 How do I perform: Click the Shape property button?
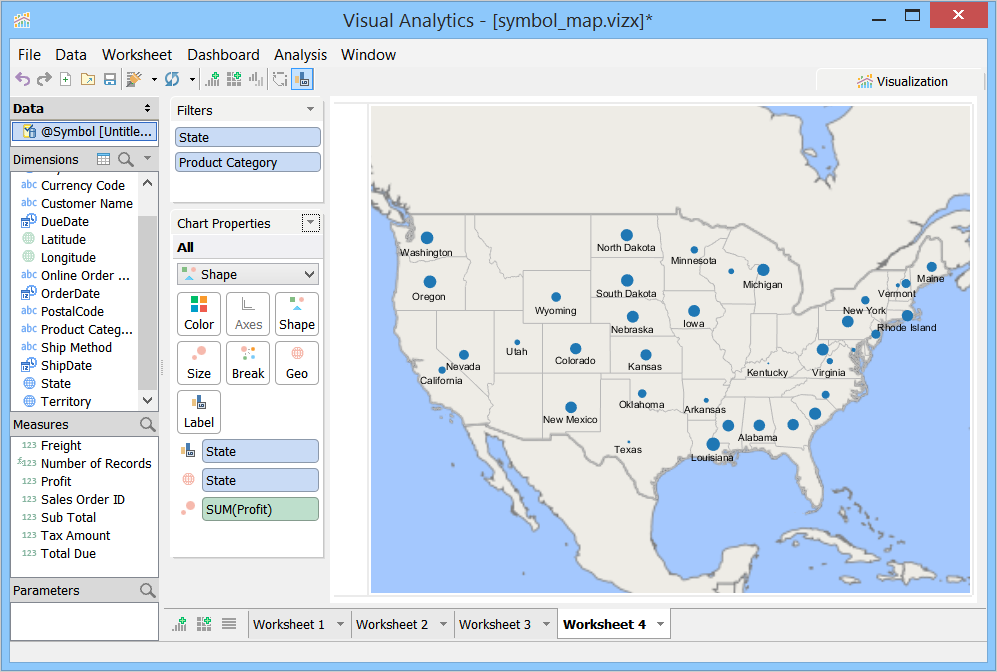[x=297, y=313]
